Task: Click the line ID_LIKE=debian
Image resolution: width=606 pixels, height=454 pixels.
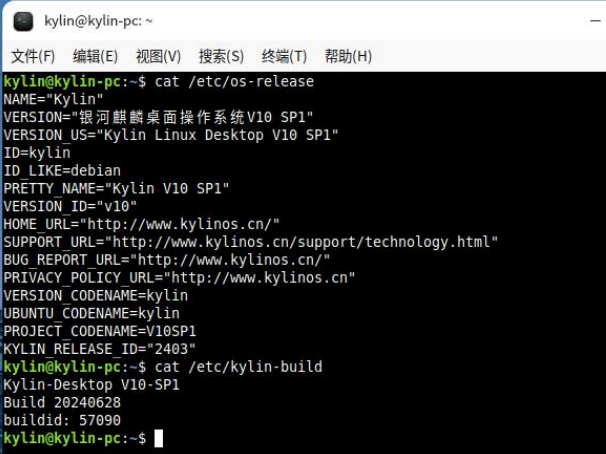Action: (62, 170)
